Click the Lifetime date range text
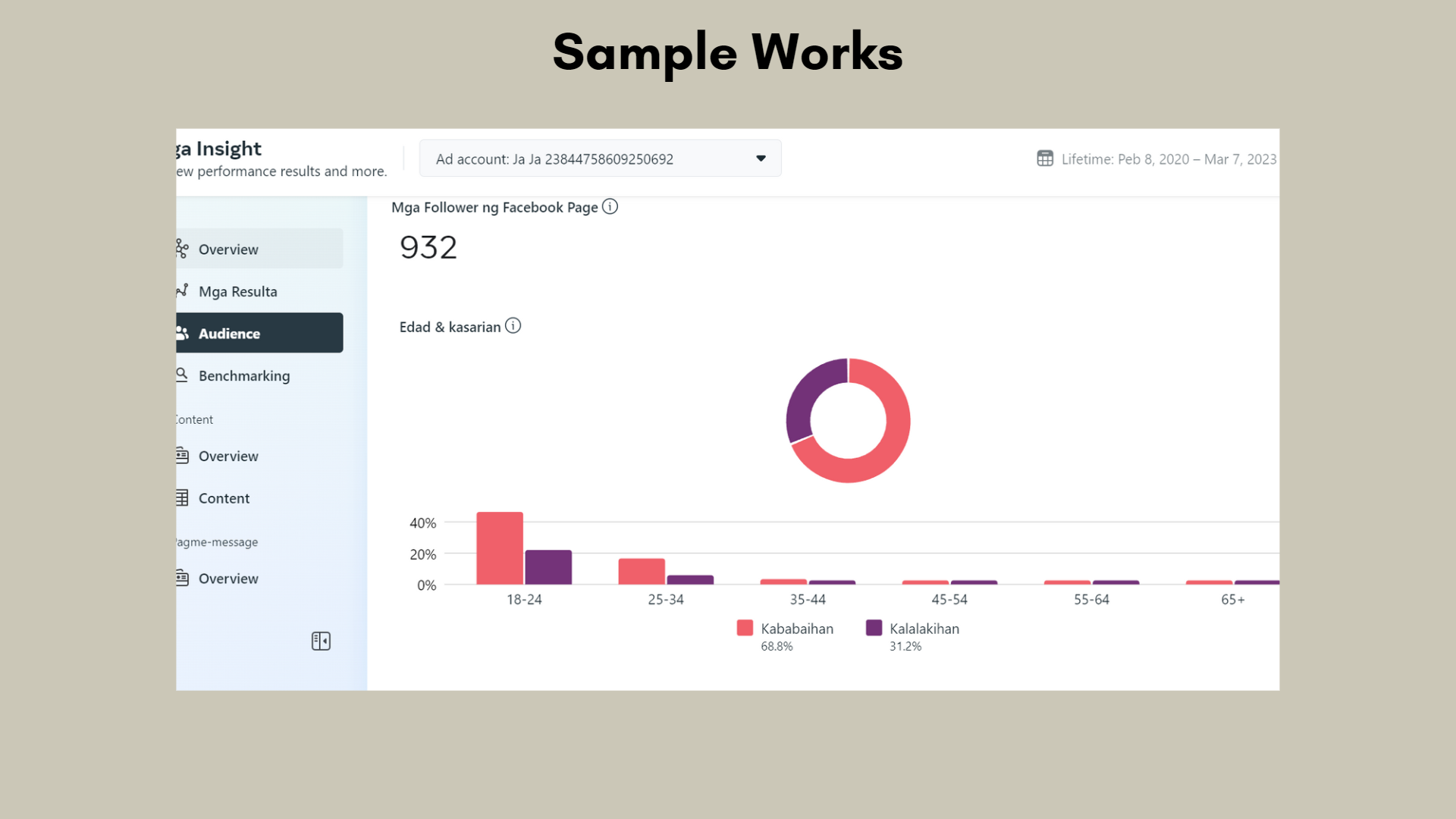This screenshot has width=1456, height=819. click(1169, 159)
